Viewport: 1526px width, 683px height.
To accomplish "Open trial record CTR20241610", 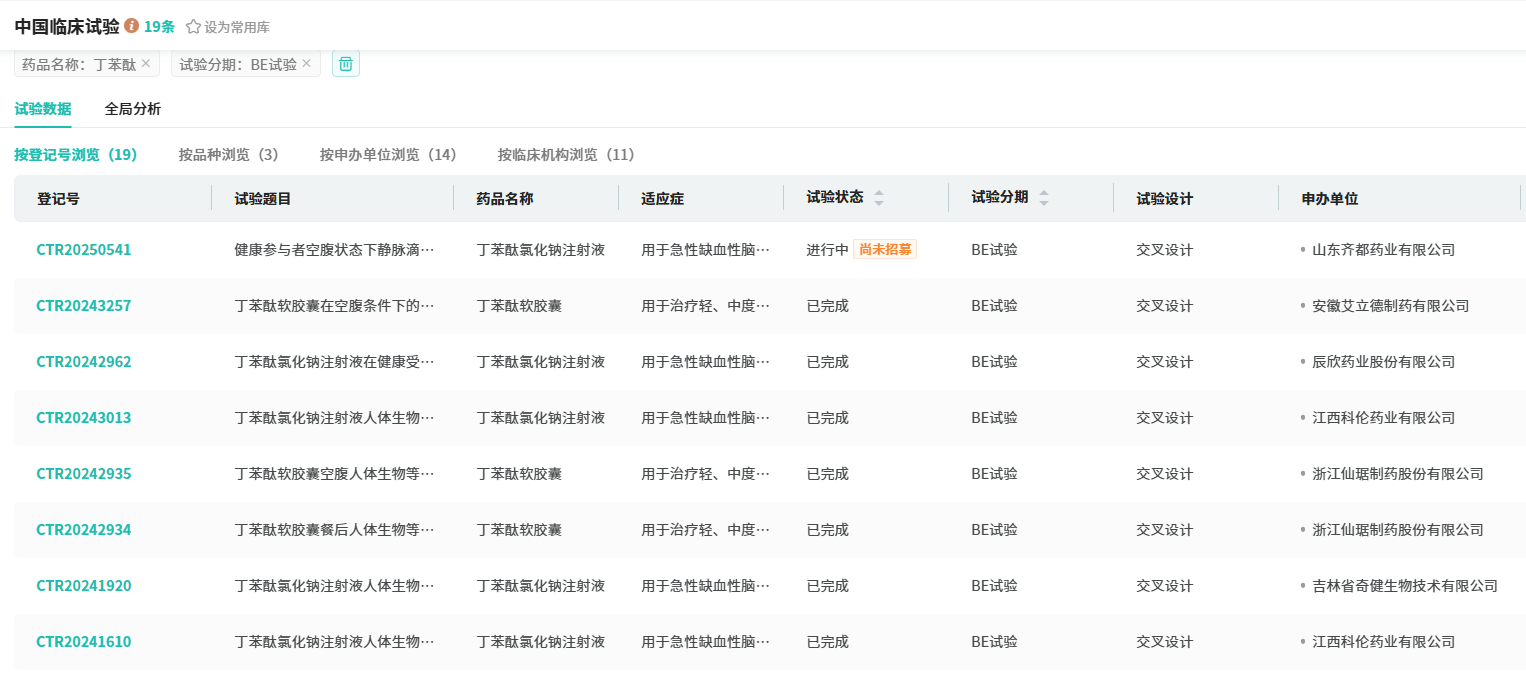I will tap(84, 642).
